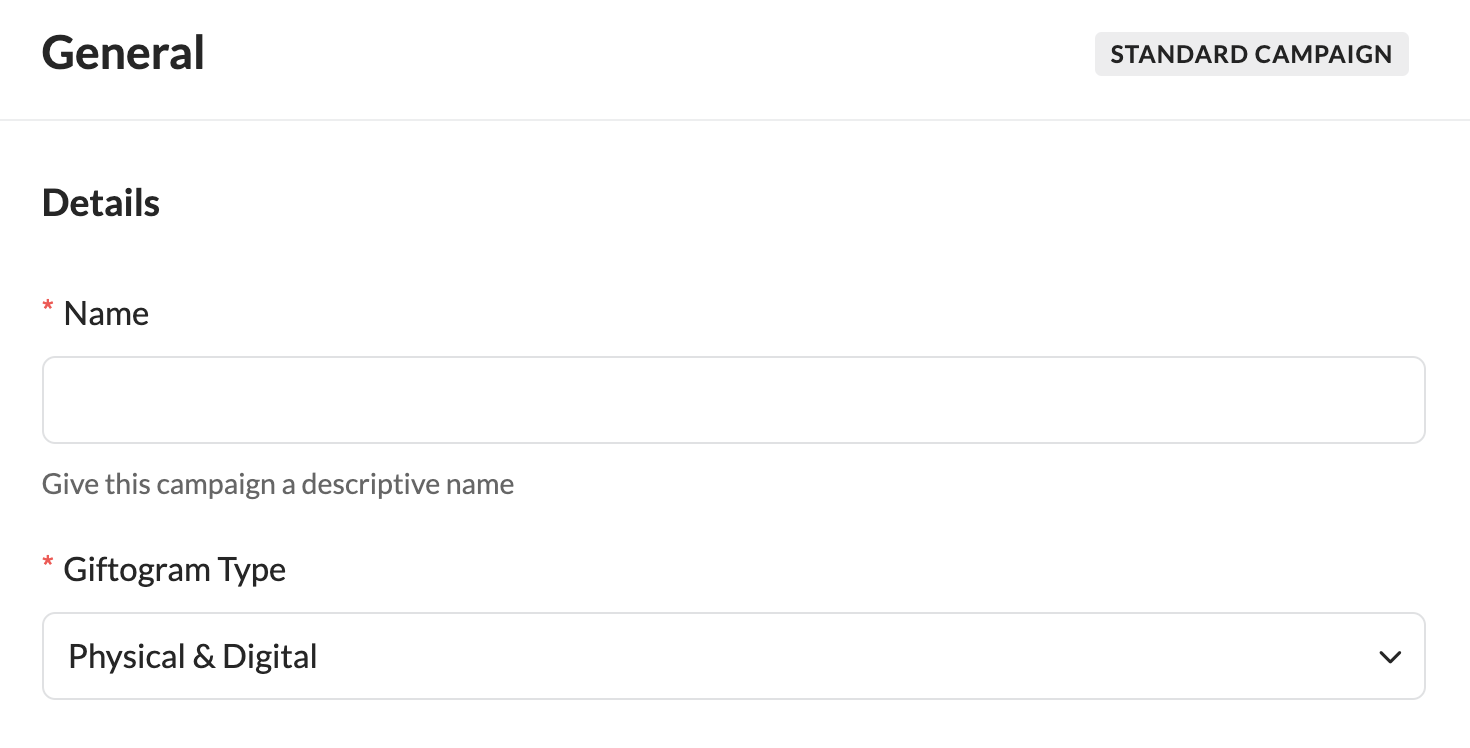Select the Details section heading

[x=101, y=203]
